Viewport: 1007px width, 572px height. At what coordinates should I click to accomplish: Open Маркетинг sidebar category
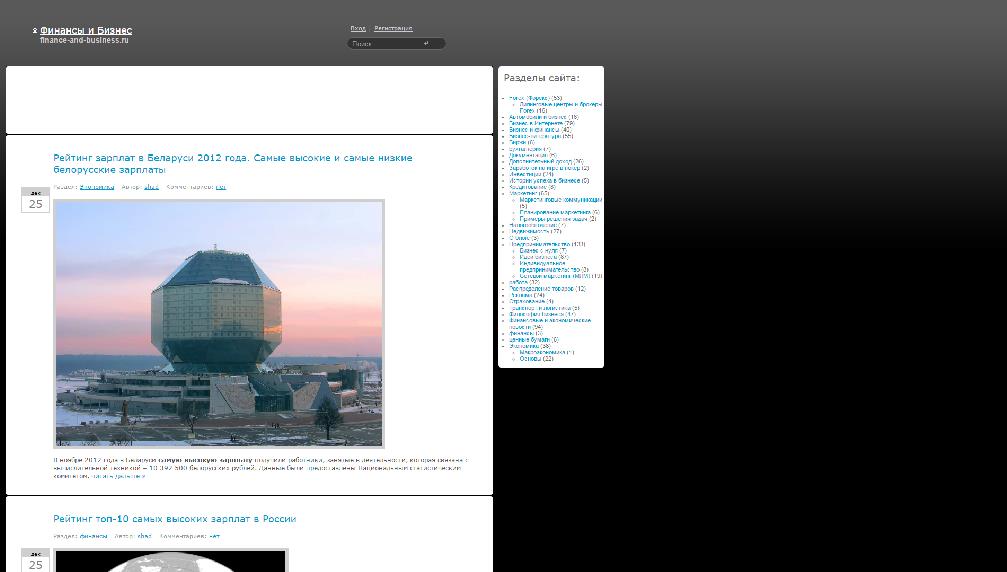523,193
